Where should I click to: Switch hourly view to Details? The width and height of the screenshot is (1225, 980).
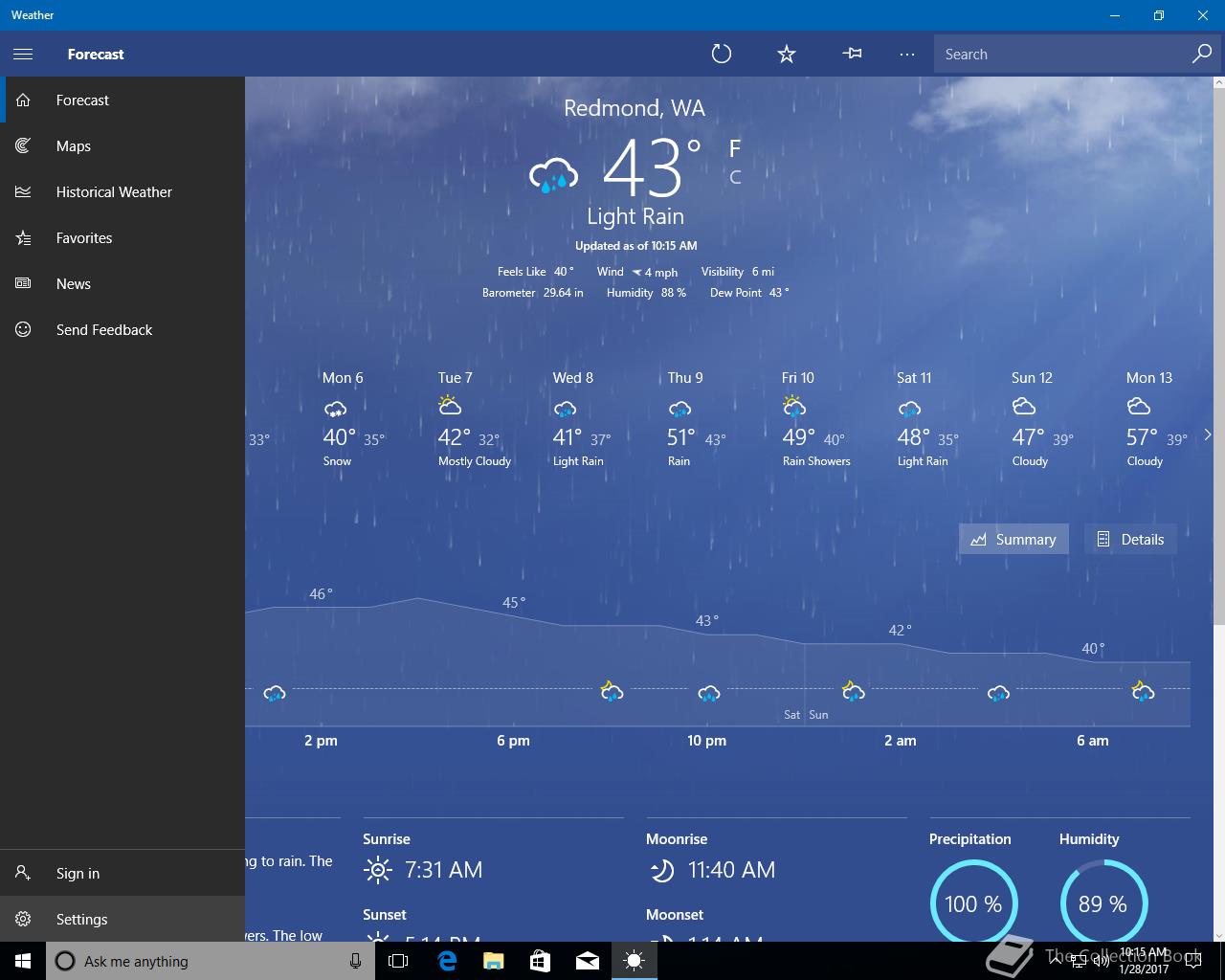[x=1130, y=539]
